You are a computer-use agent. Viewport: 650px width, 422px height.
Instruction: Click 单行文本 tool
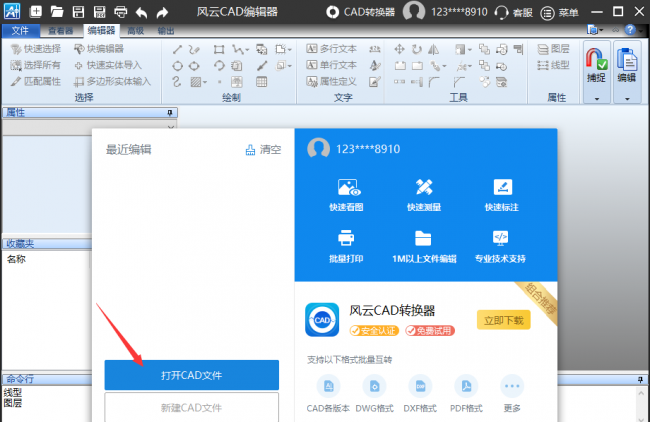click(331, 65)
